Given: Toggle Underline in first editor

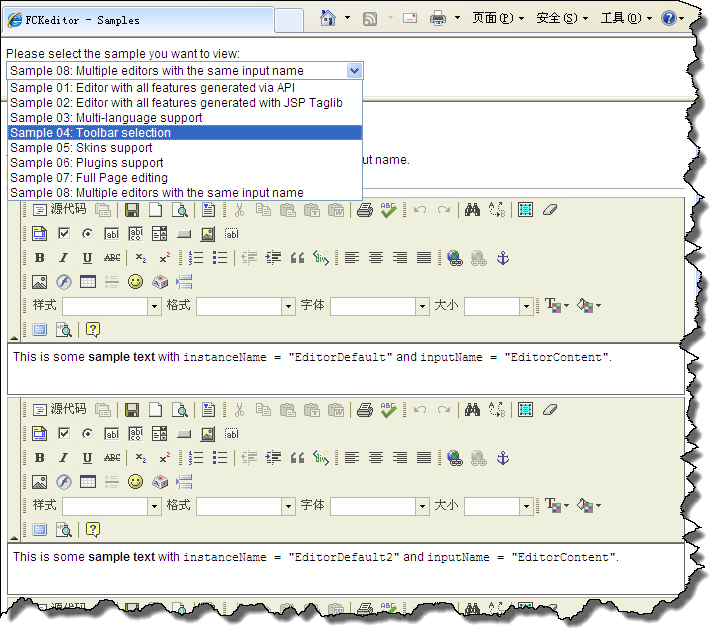Looking at the screenshot, I should pyautogui.click(x=87, y=258).
